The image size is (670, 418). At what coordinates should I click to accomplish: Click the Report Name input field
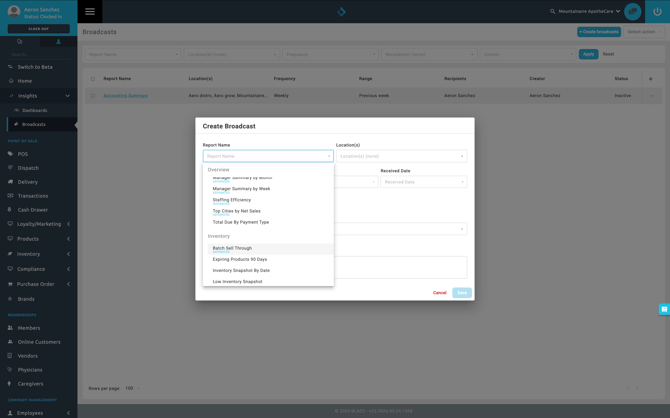[266, 156]
